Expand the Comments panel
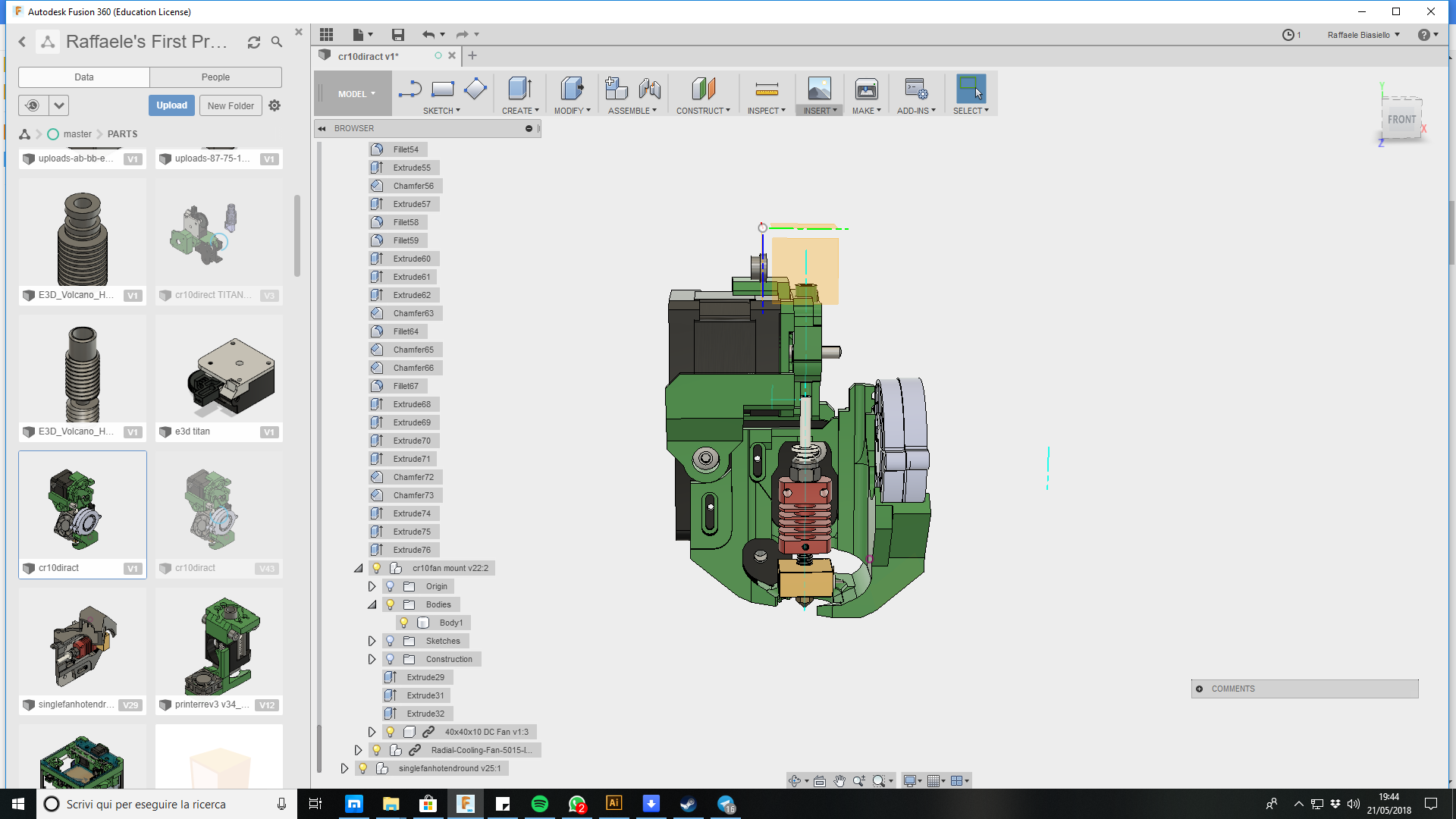 [1200, 689]
